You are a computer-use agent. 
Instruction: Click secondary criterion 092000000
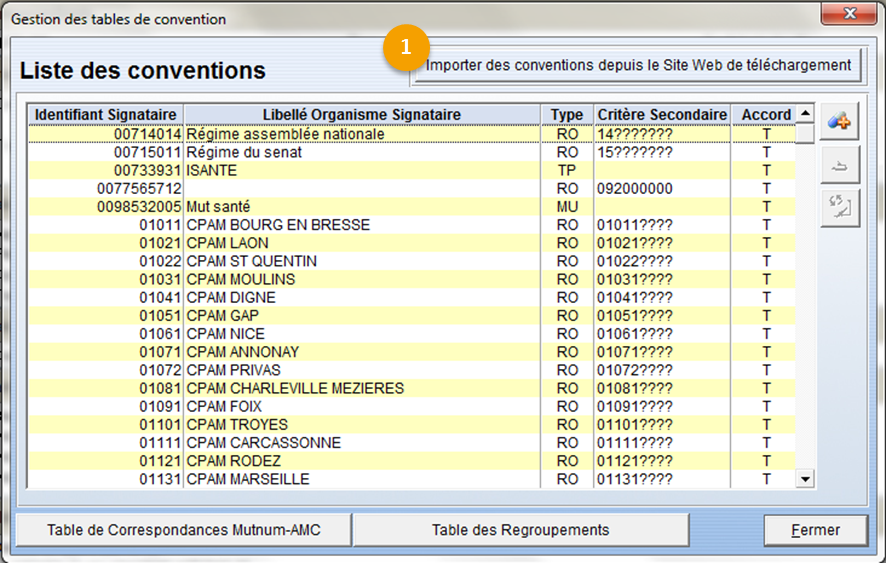point(662,188)
